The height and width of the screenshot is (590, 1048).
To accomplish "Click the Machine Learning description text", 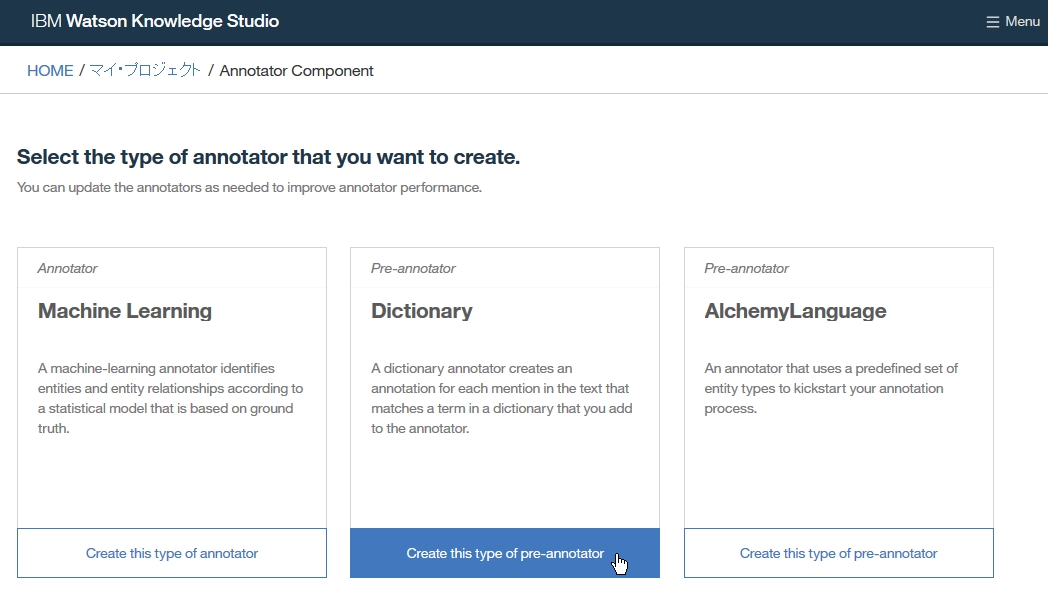I will click(x=170, y=398).
